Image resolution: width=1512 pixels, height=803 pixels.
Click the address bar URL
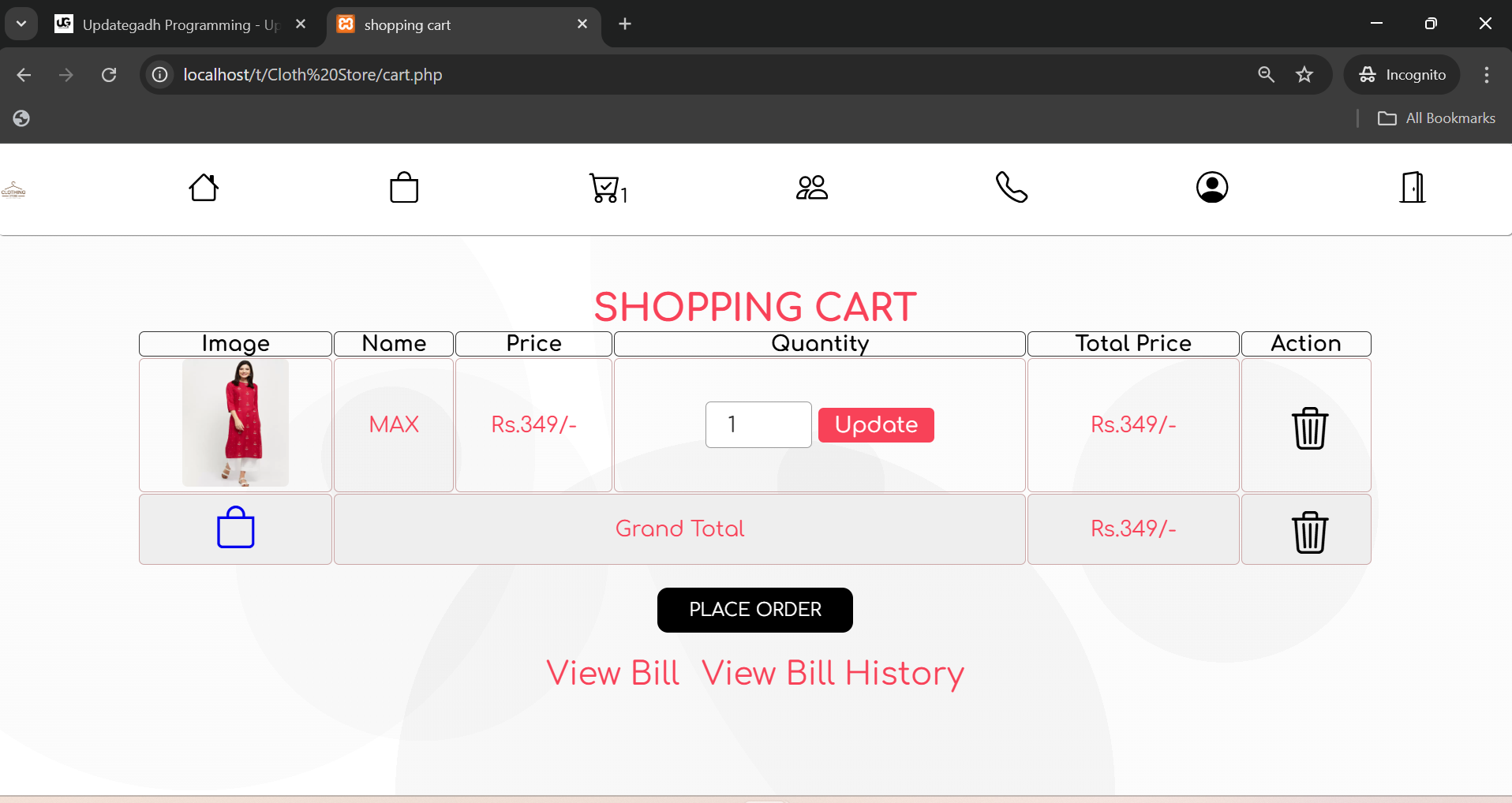click(x=313, y=75)
